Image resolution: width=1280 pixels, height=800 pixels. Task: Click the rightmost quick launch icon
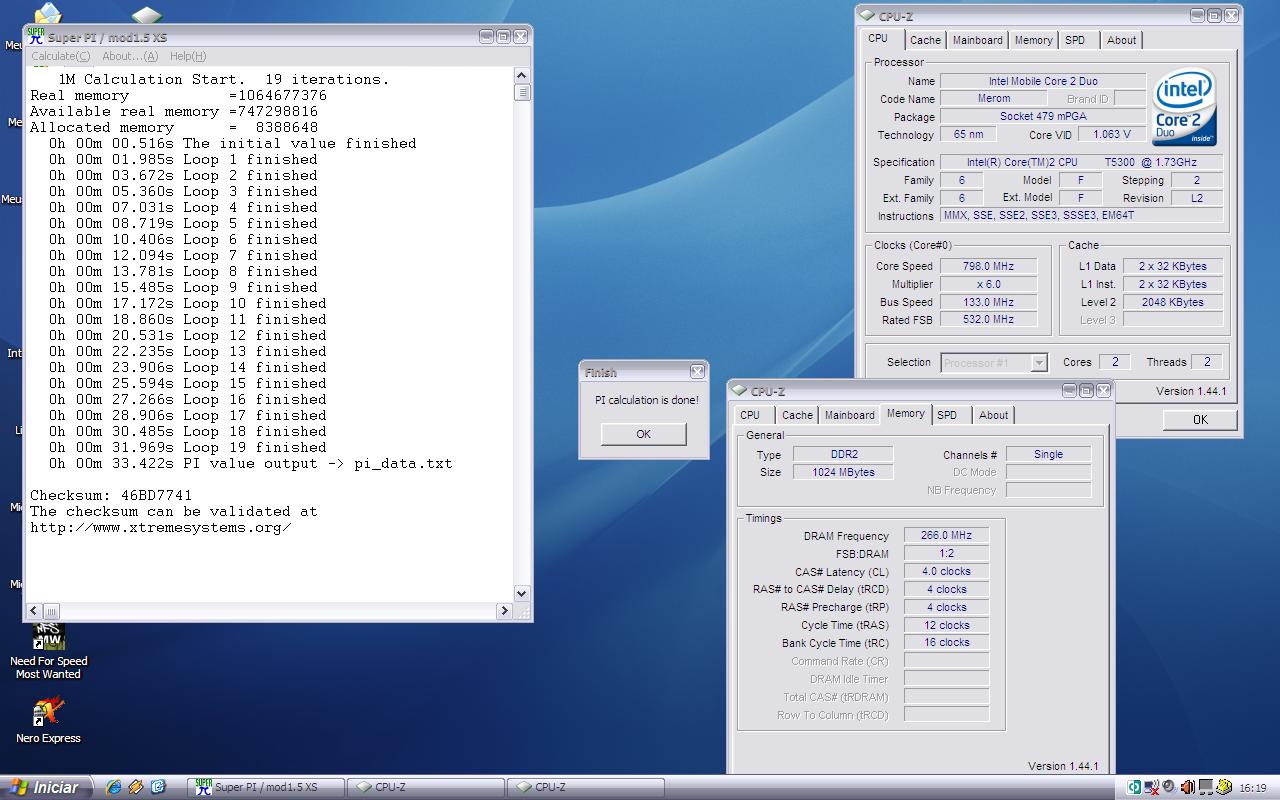point(158,787)
